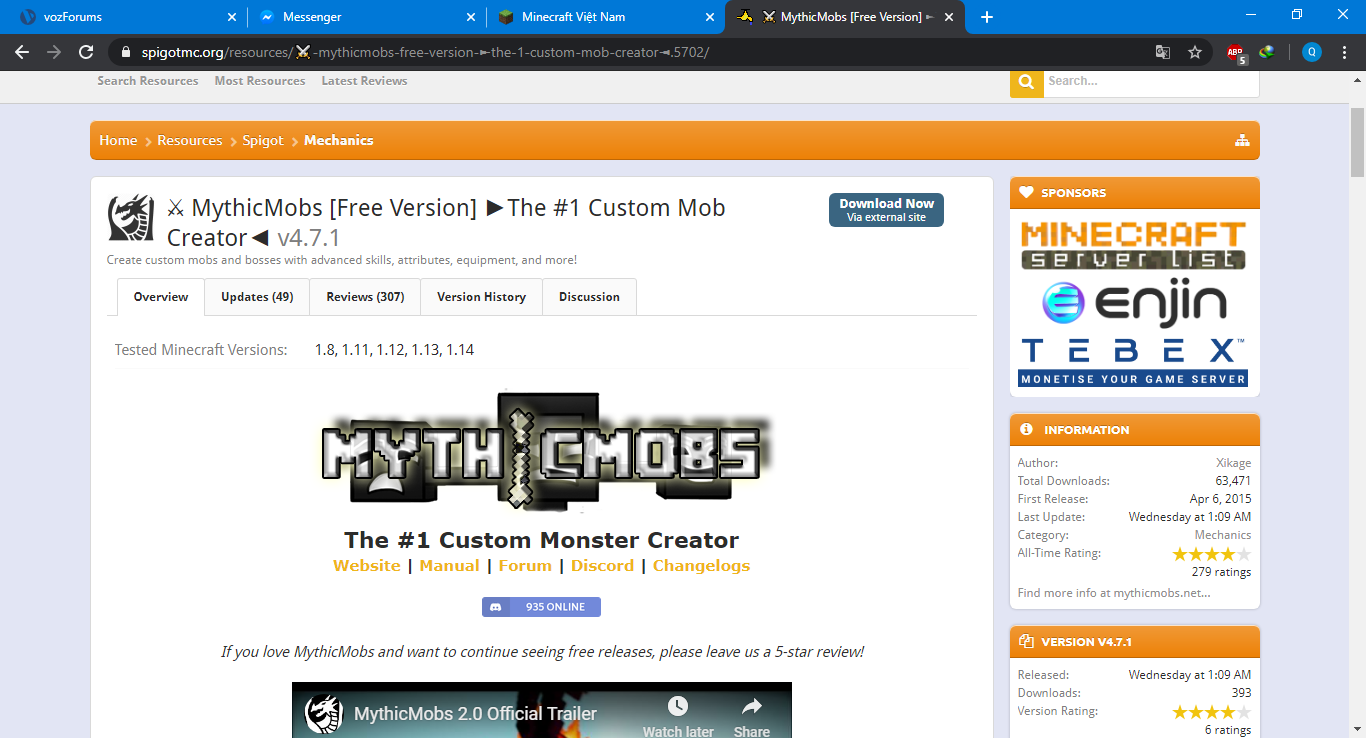1366x738 pixels.
Task: Click the orange search magnifier icon
Action: click(1026, 81)
